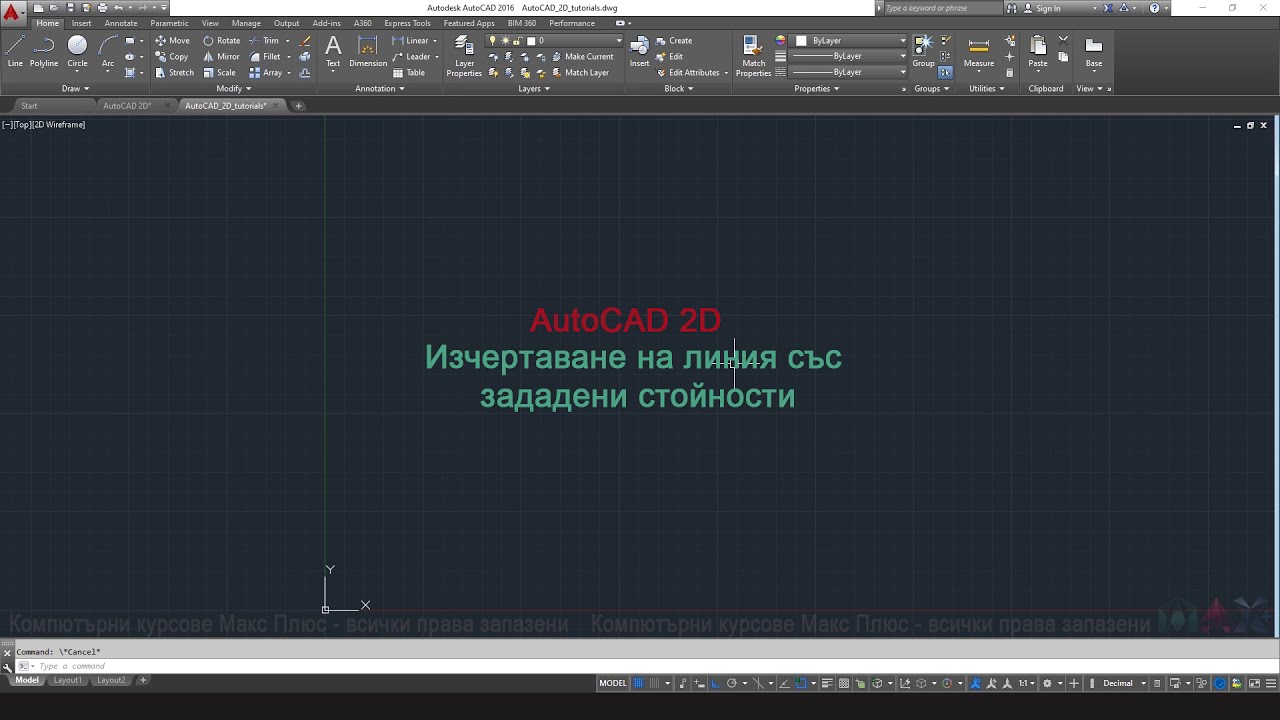Image resolution: width=1280 pixels, height=720 pixels.
Task: Click the object color wheel icon
Action: coord(781,41)
